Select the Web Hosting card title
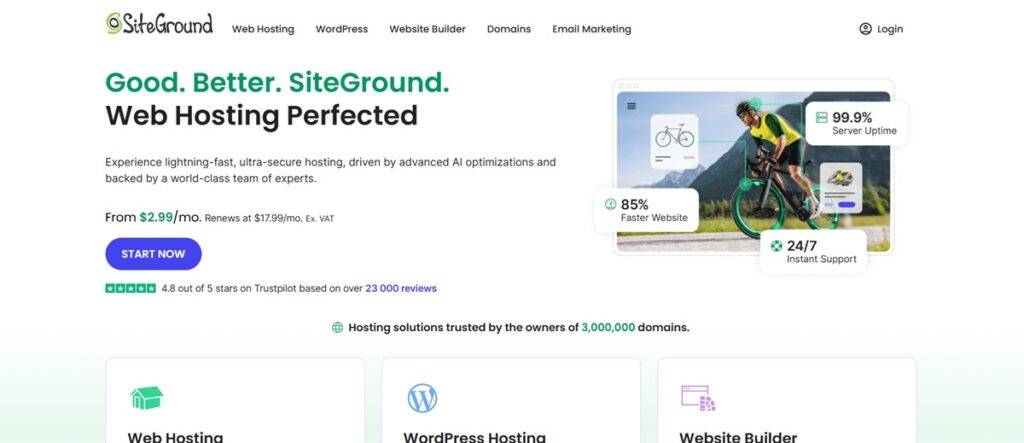The image size is (1024, 443). point(175,437)
